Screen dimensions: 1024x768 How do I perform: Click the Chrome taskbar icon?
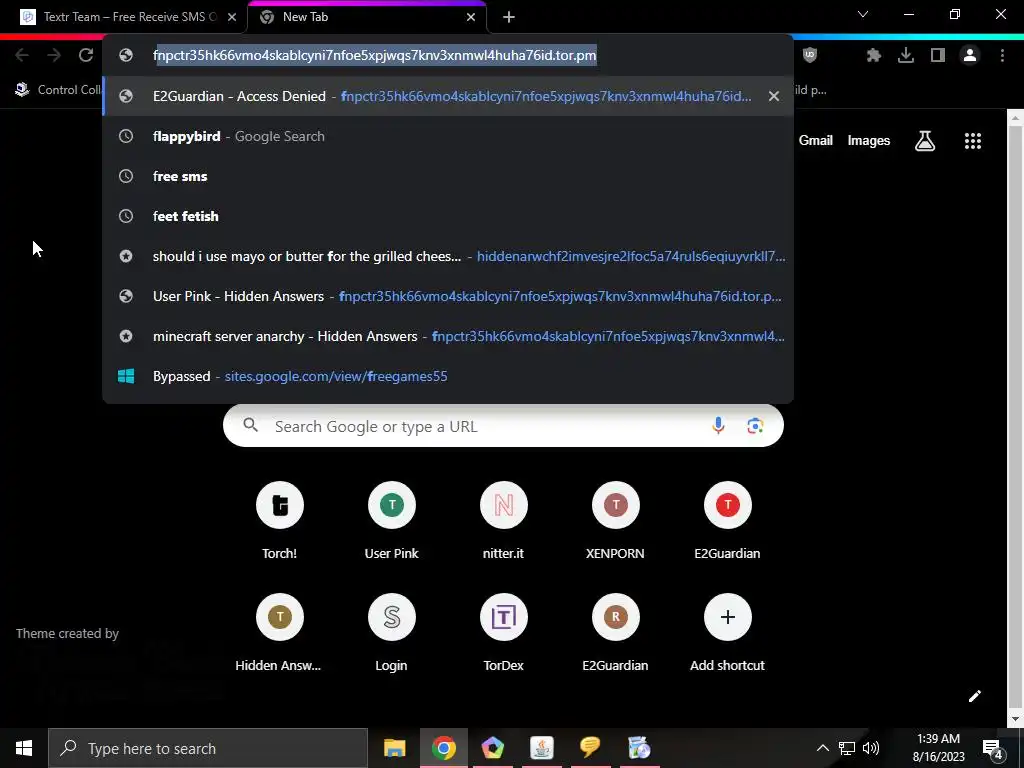443,748
